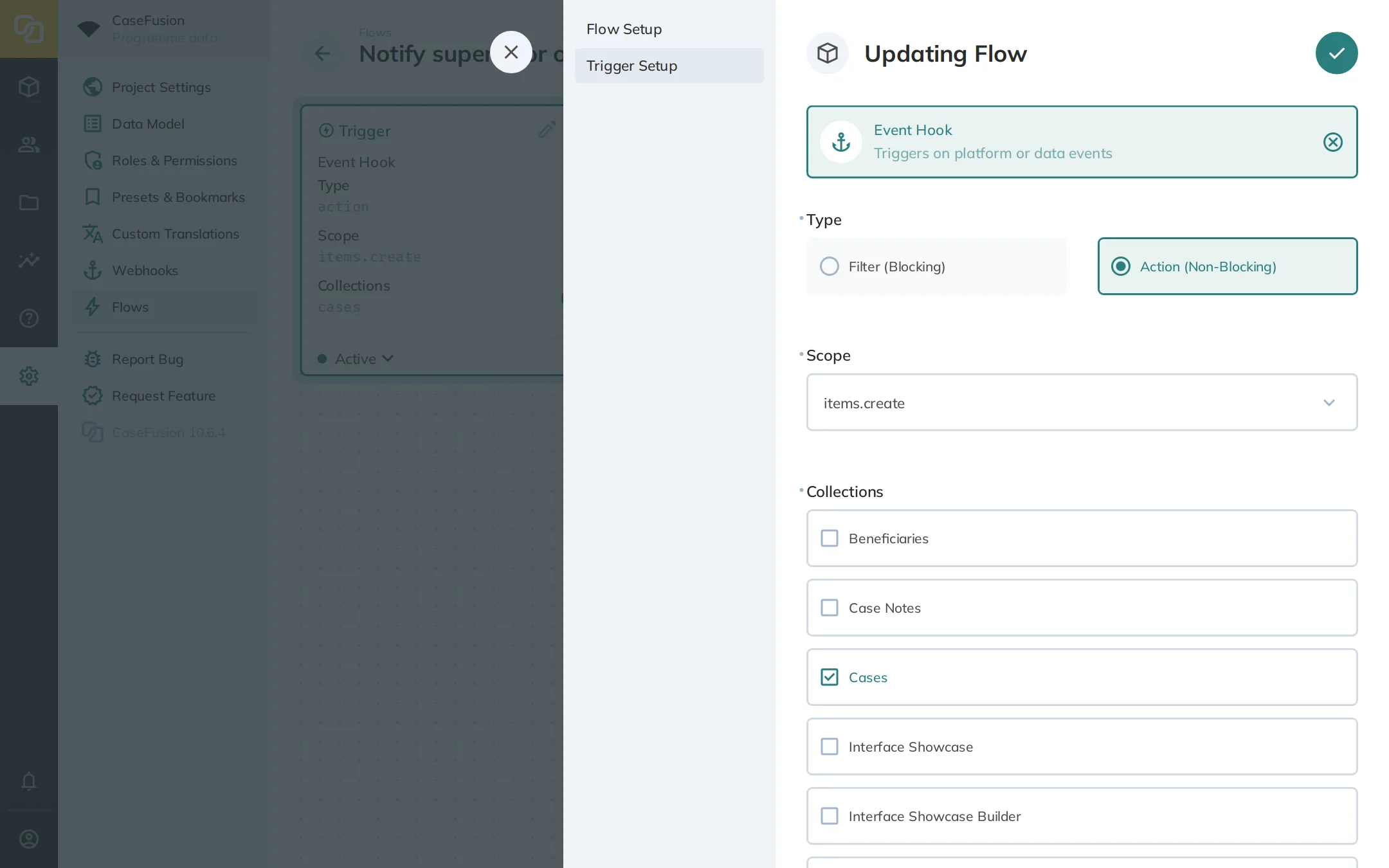Viewport: 1389px width, 868px height.
Task: Open Presets & Bookmarks page
Action: (x=164, y=197)
